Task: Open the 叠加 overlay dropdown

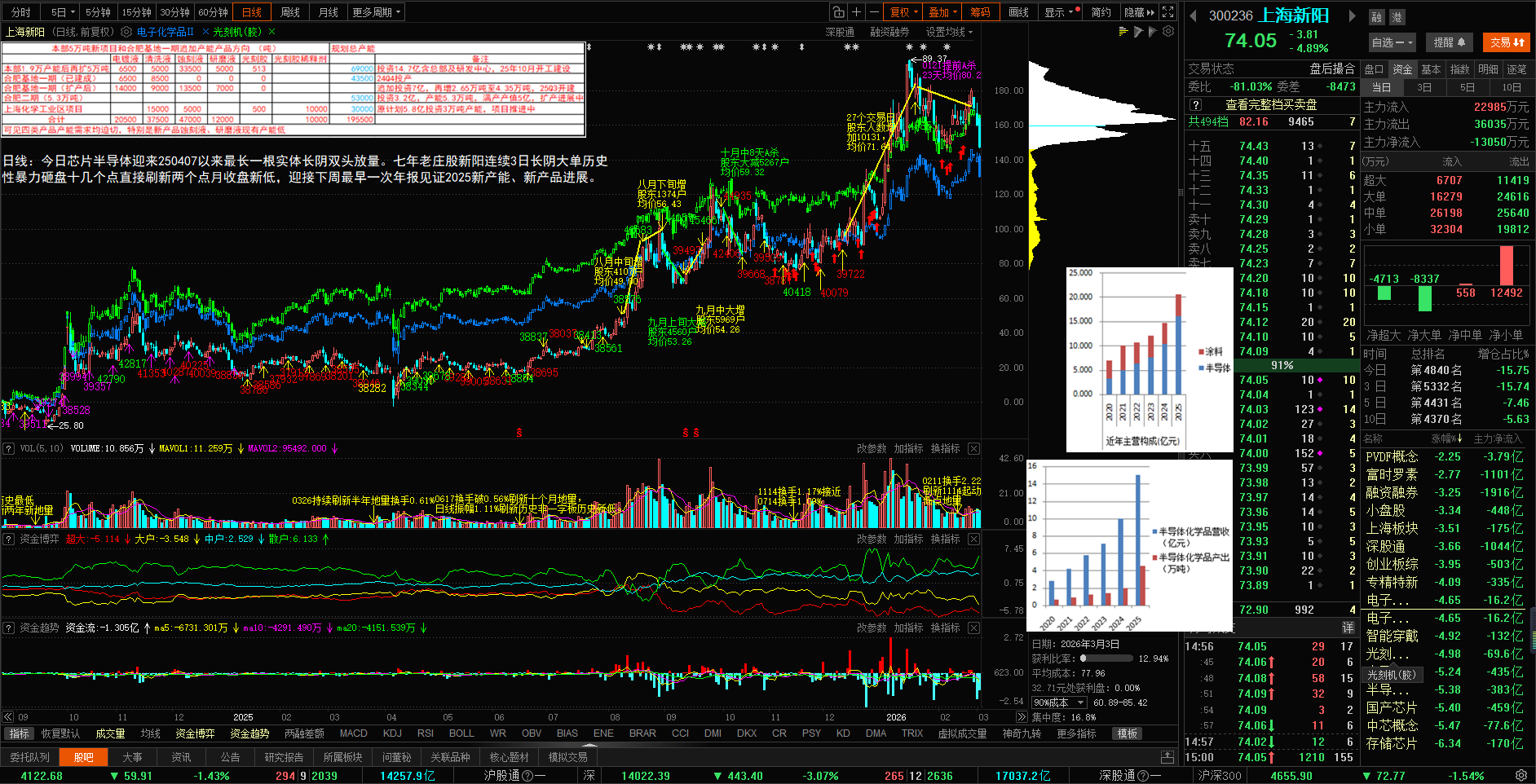Action: [x=942, y=12]
